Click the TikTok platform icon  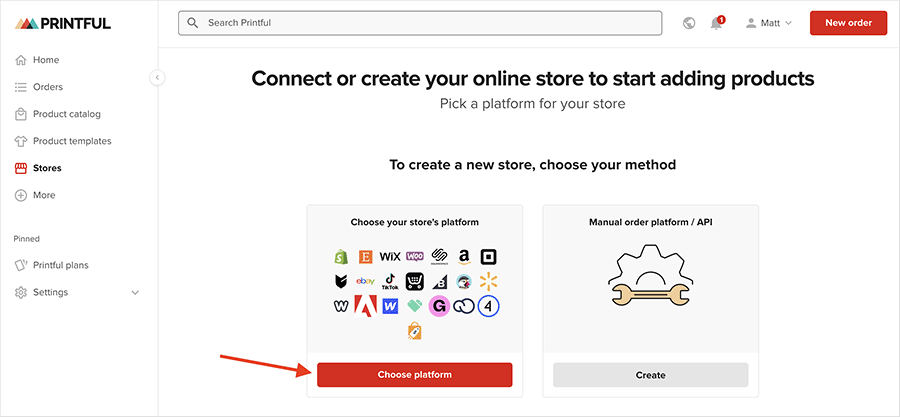(x=390, y=281)
